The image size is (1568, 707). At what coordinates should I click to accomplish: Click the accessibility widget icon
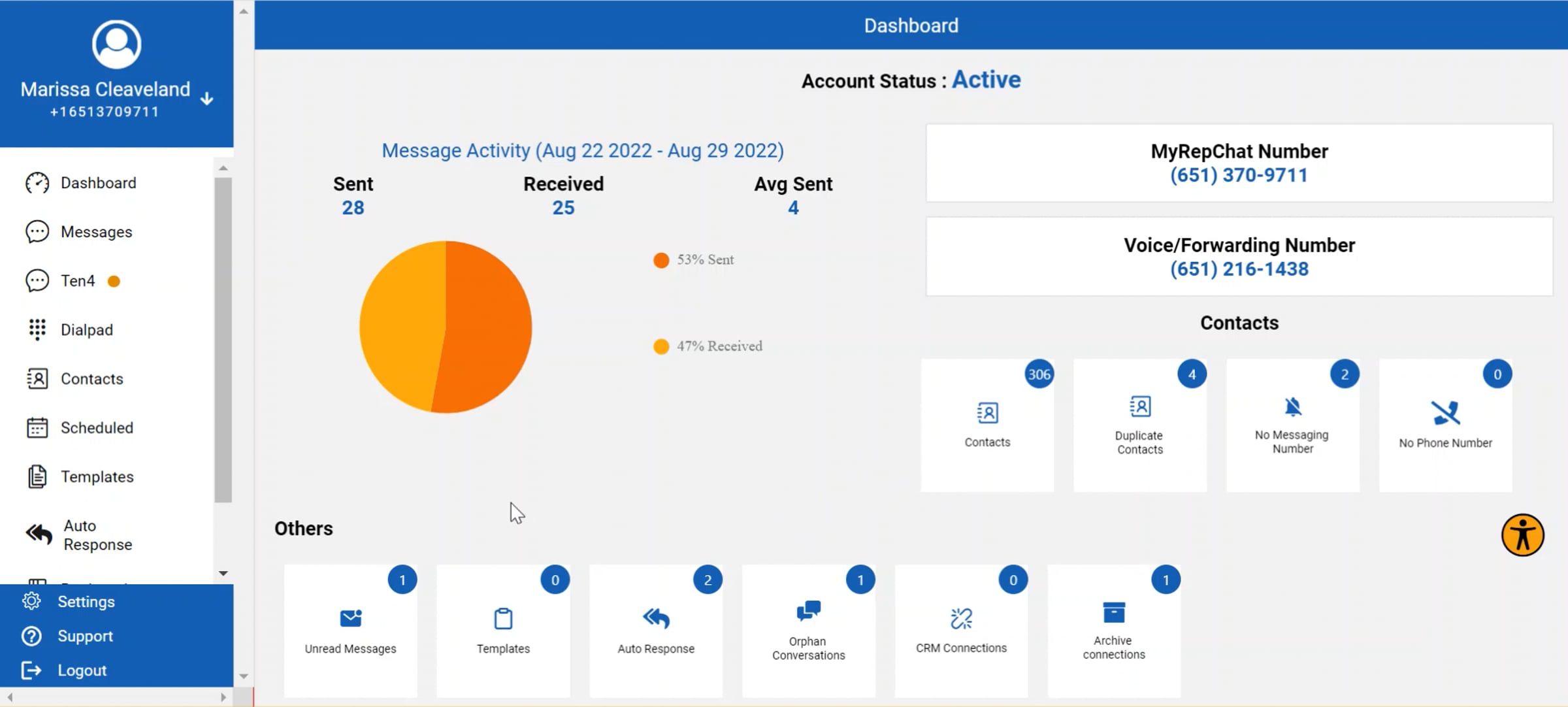pos(1522,535)
